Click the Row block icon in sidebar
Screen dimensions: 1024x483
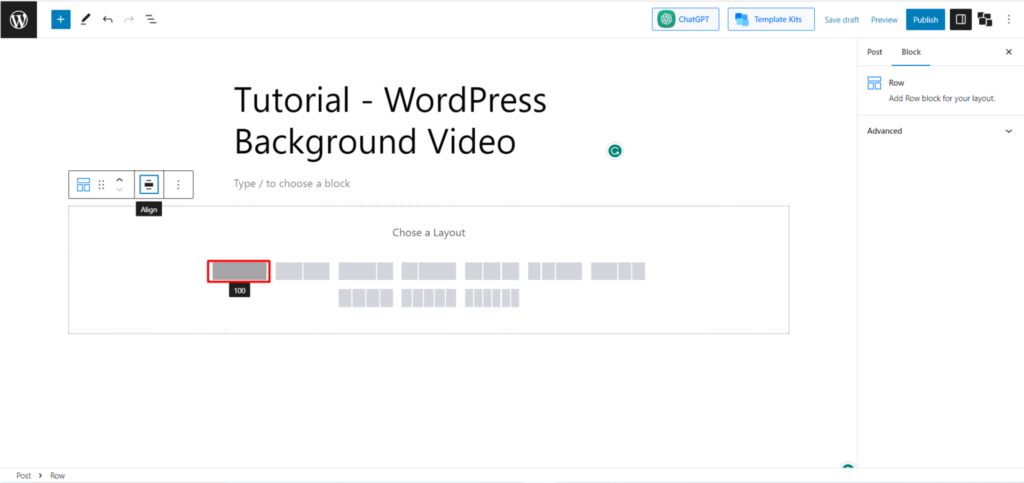pyautogui.click(x=874, y=83)
